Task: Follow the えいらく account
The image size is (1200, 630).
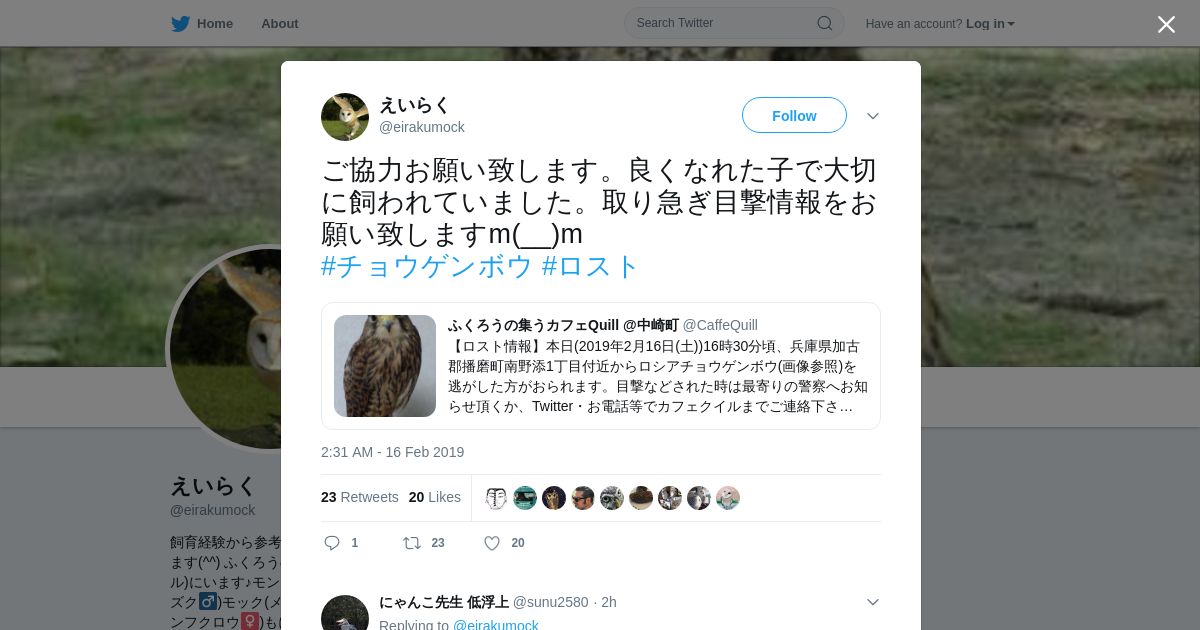Action: pos(794,116)
